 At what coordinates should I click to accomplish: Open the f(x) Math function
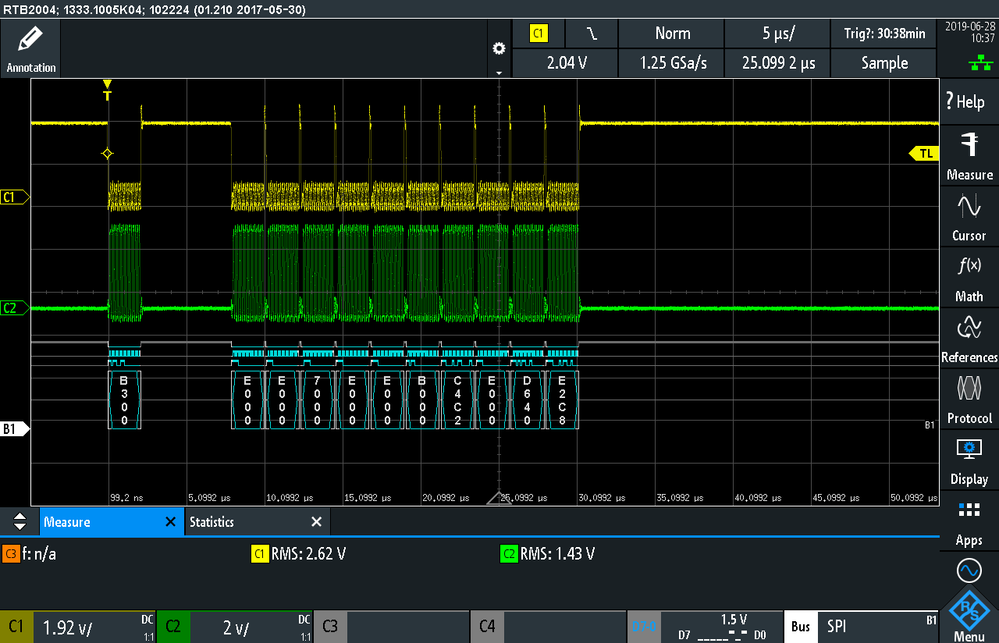click(x=969, y=278)
